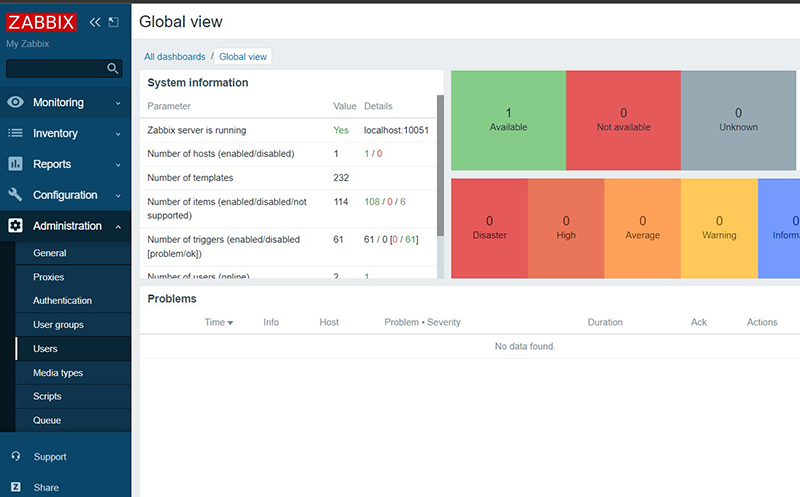Image resolution: width=800 pixels, height=497 pixels.
Task: Click the Disaster severity tile
Action: 489,228
